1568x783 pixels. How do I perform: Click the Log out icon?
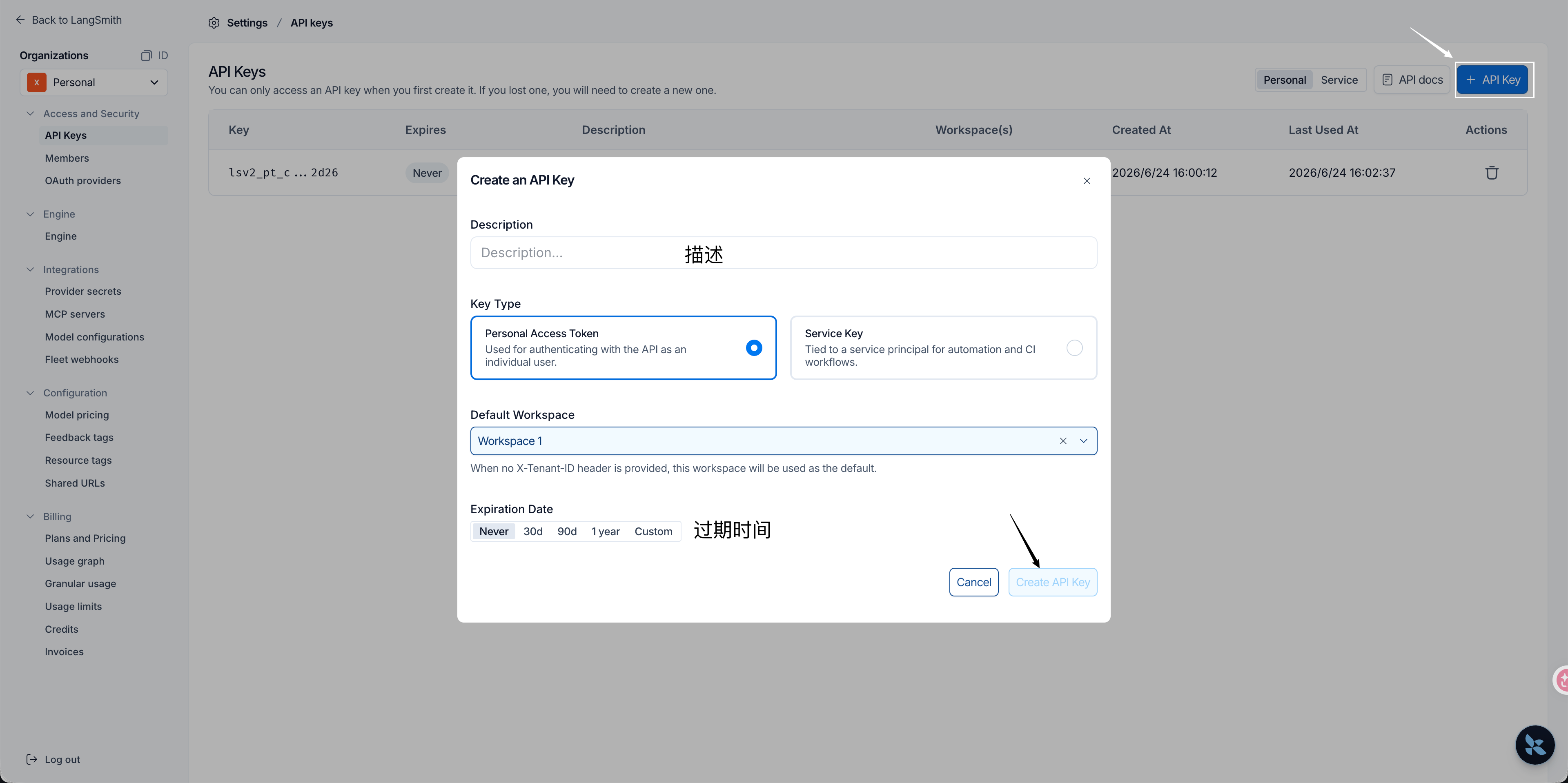pos(32,759)
